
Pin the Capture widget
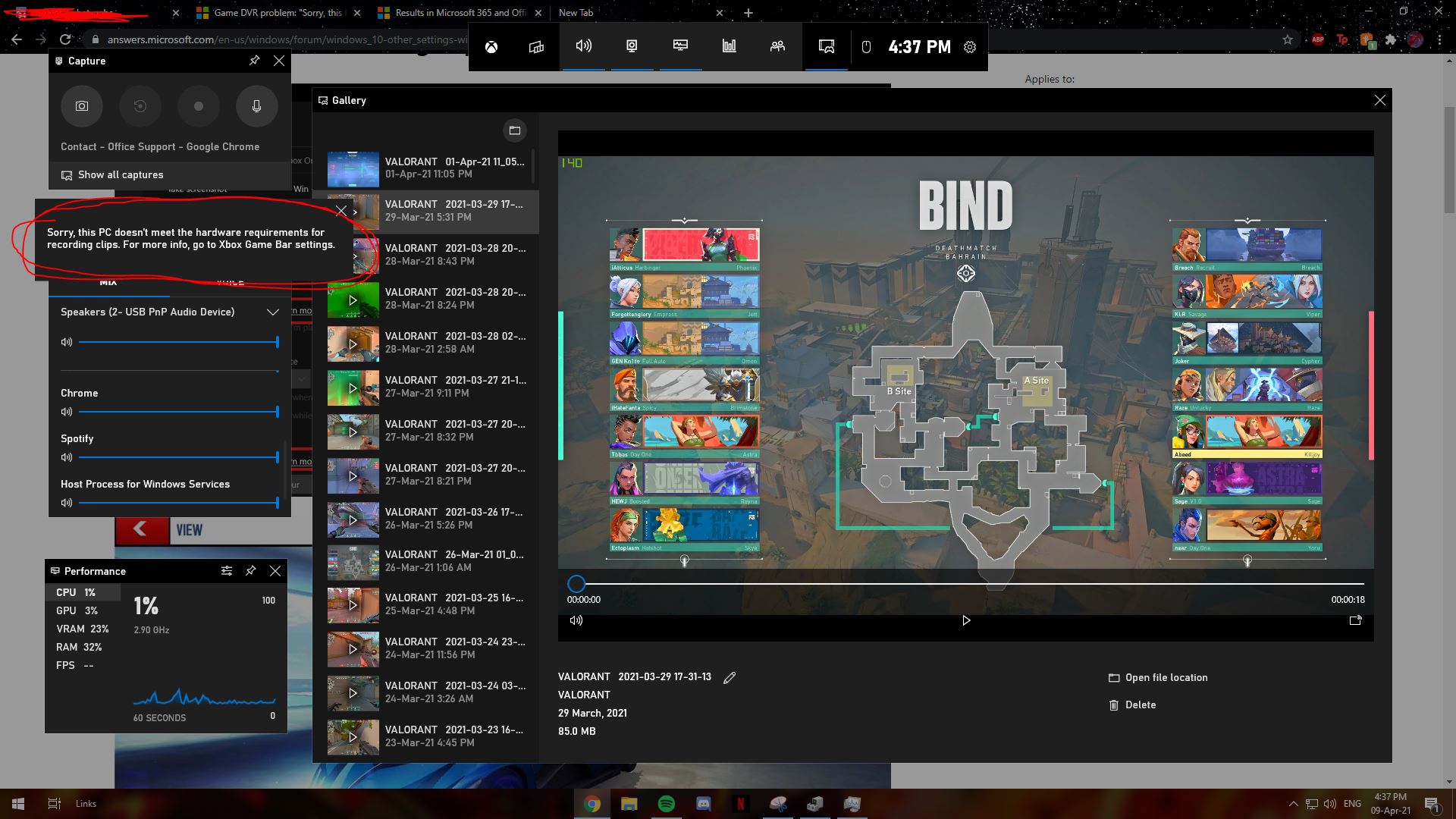pos(255,61)
